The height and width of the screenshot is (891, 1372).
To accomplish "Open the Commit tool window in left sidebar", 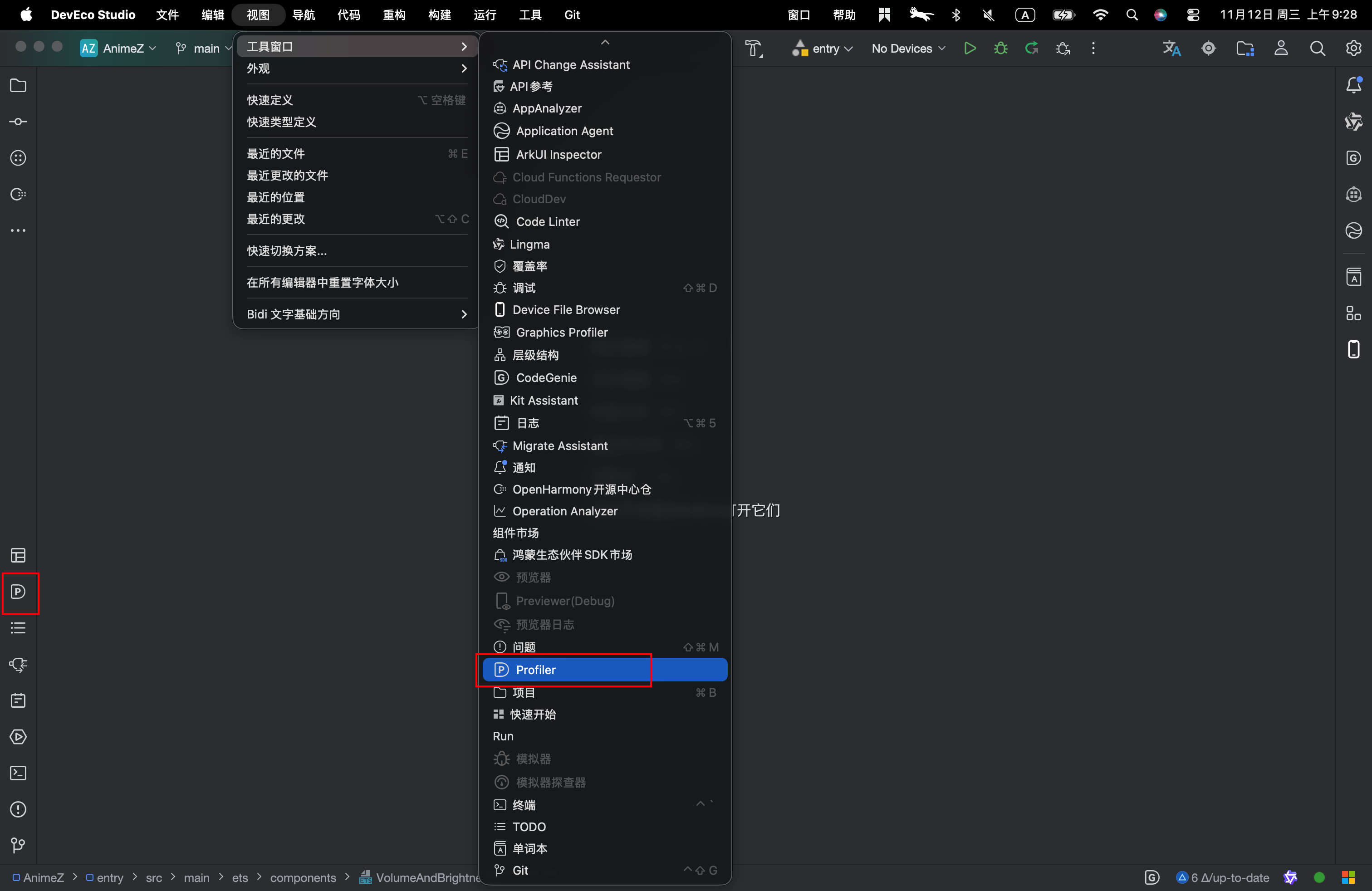I will tap(19, 122).
